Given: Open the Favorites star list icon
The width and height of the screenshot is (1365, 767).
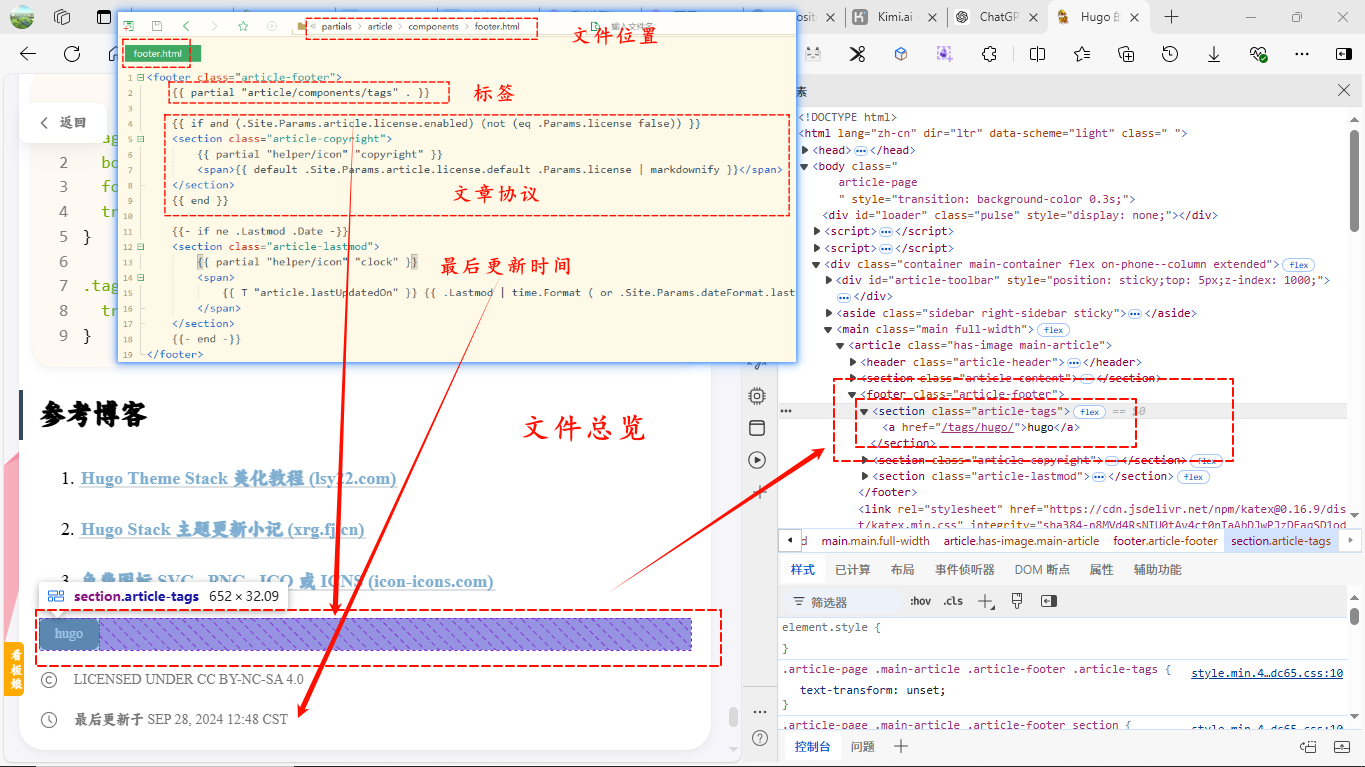Looking at the screenshot, I should 1082,54.
